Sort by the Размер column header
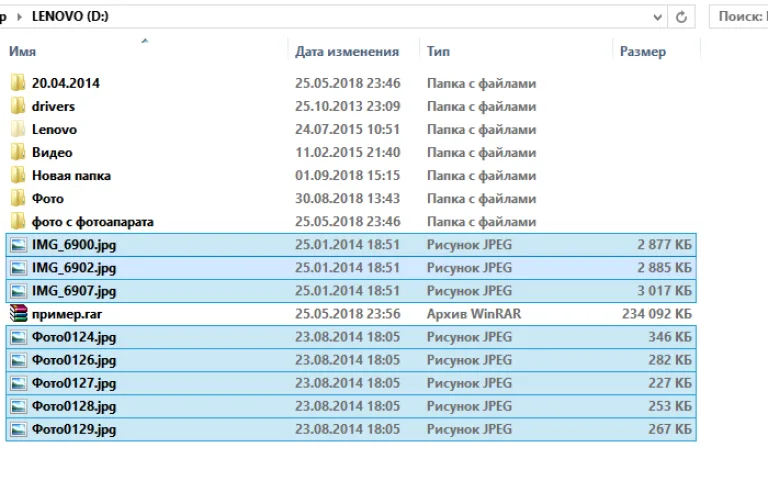Screen dimensions: 768x481 [x=643, y=51]
